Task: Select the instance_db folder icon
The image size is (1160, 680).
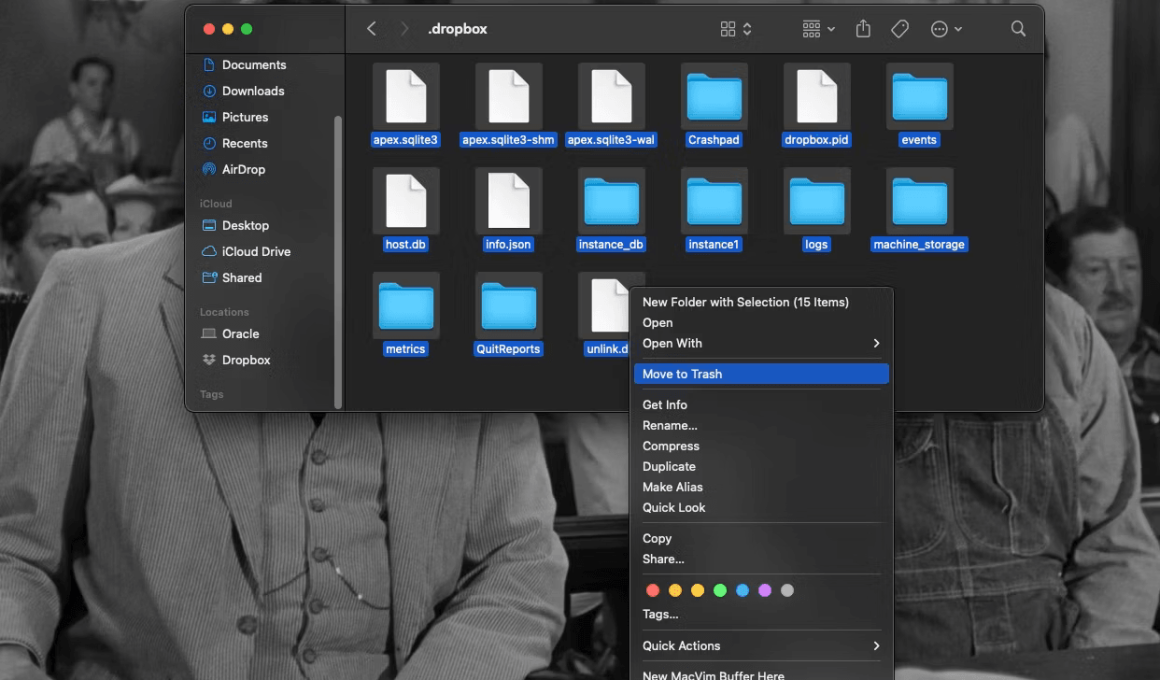Action: tap(611, 201)
